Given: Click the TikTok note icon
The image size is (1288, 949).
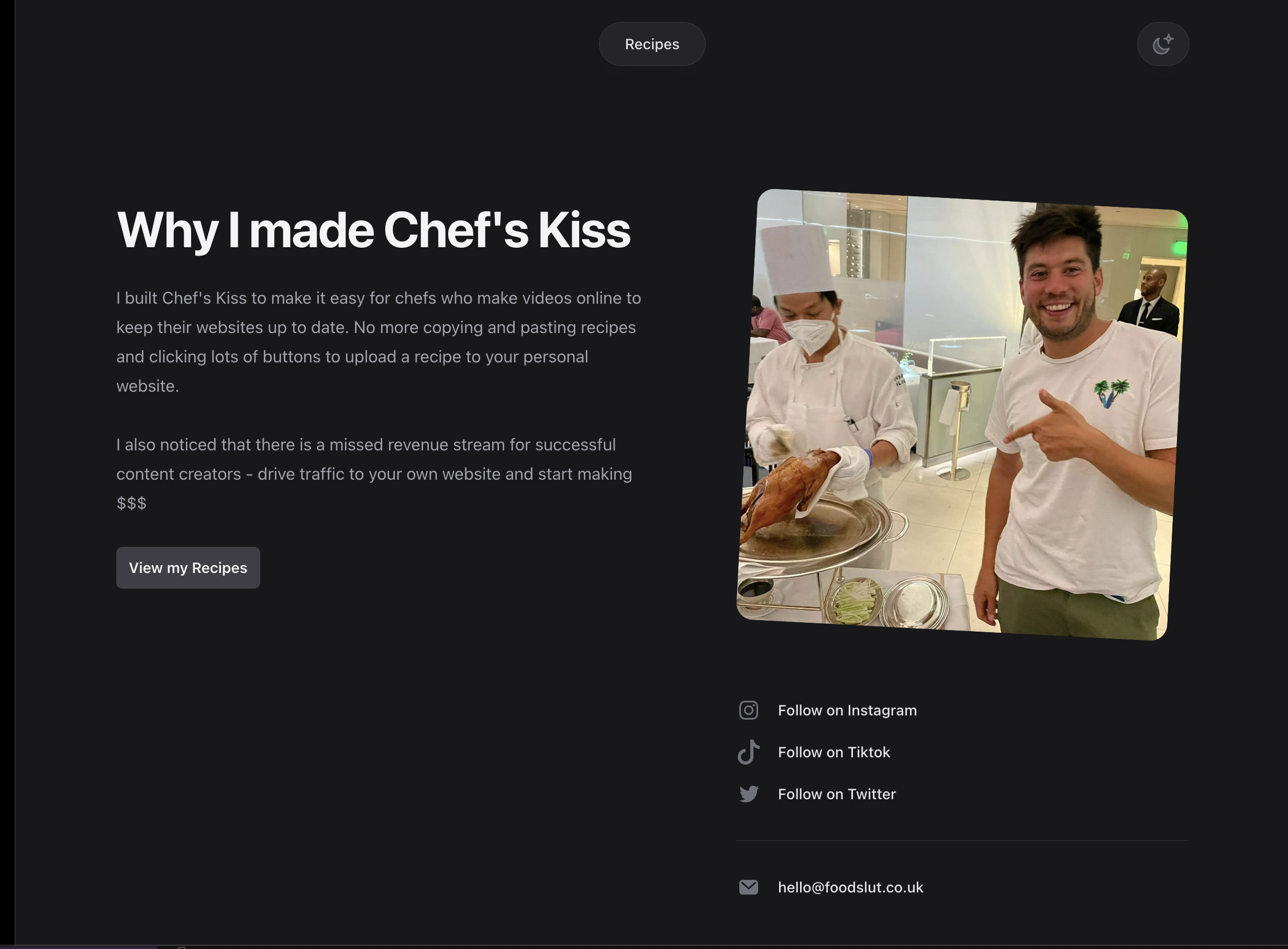Looking at the screenshot, I should click(x=748, y=753).
